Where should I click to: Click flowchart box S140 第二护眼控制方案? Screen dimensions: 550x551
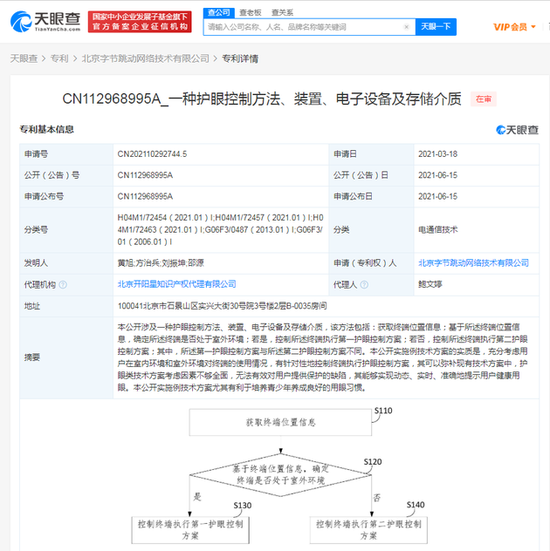point(369,530)
